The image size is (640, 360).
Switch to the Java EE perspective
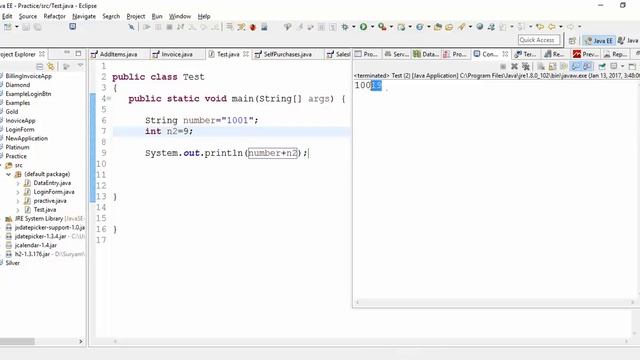(x=599, y=40)
